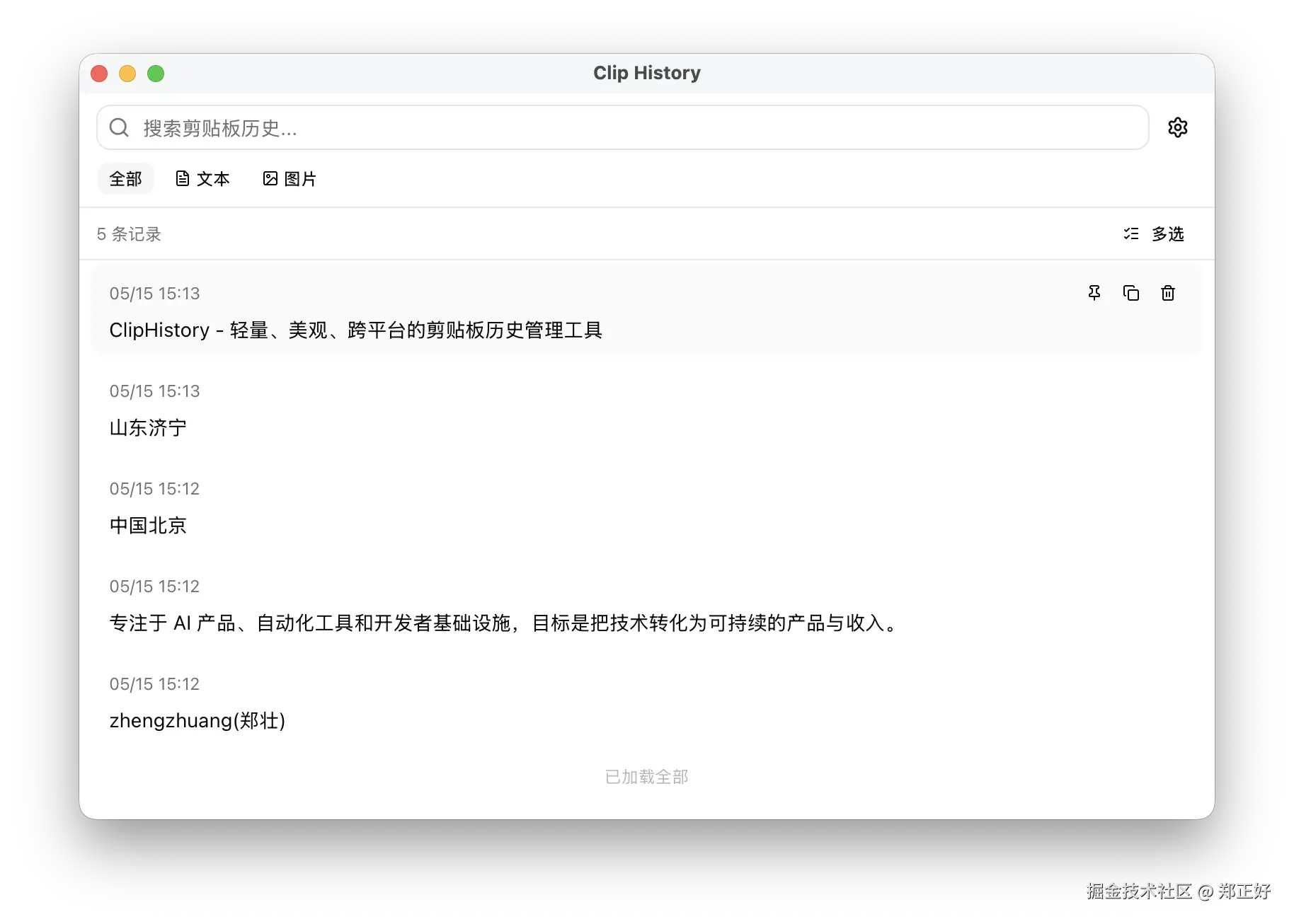The height and width of the screenshot is (924, 1294).
Task: Copy the ClipHistory entry to clipboard
Action: (x=1131, y=293)
